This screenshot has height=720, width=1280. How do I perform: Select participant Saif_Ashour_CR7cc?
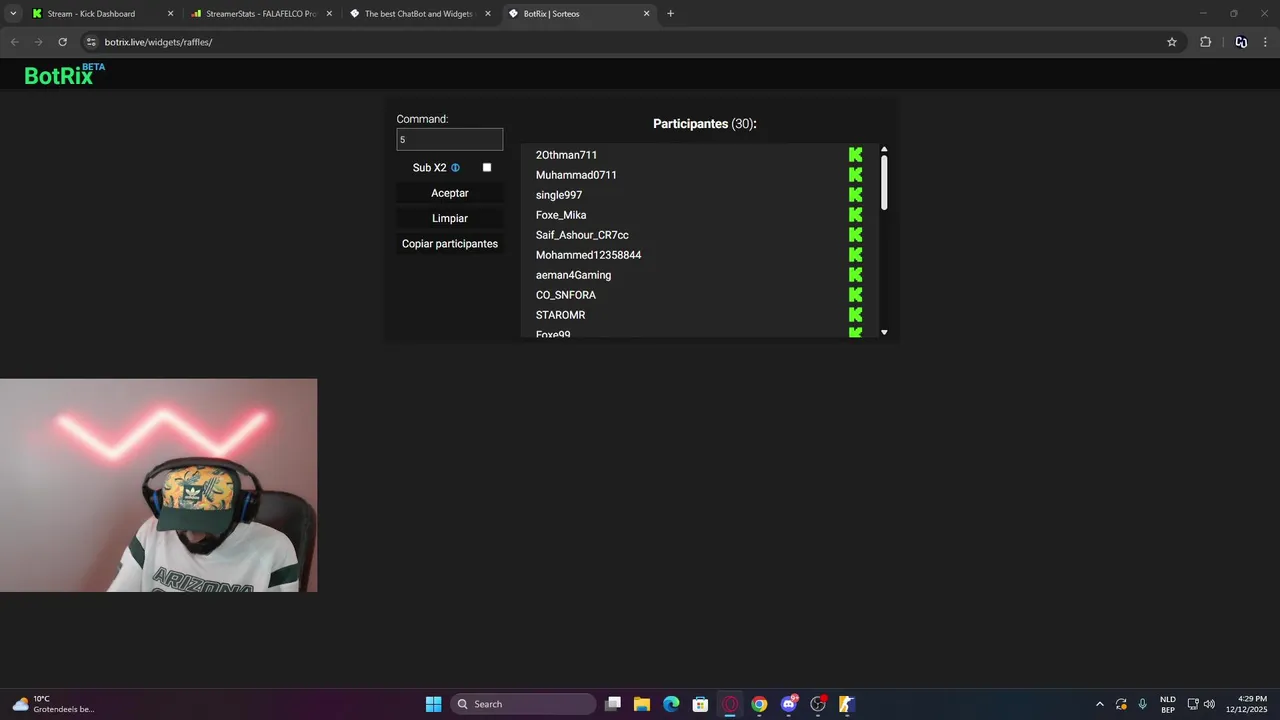click(x=582, y=235)
